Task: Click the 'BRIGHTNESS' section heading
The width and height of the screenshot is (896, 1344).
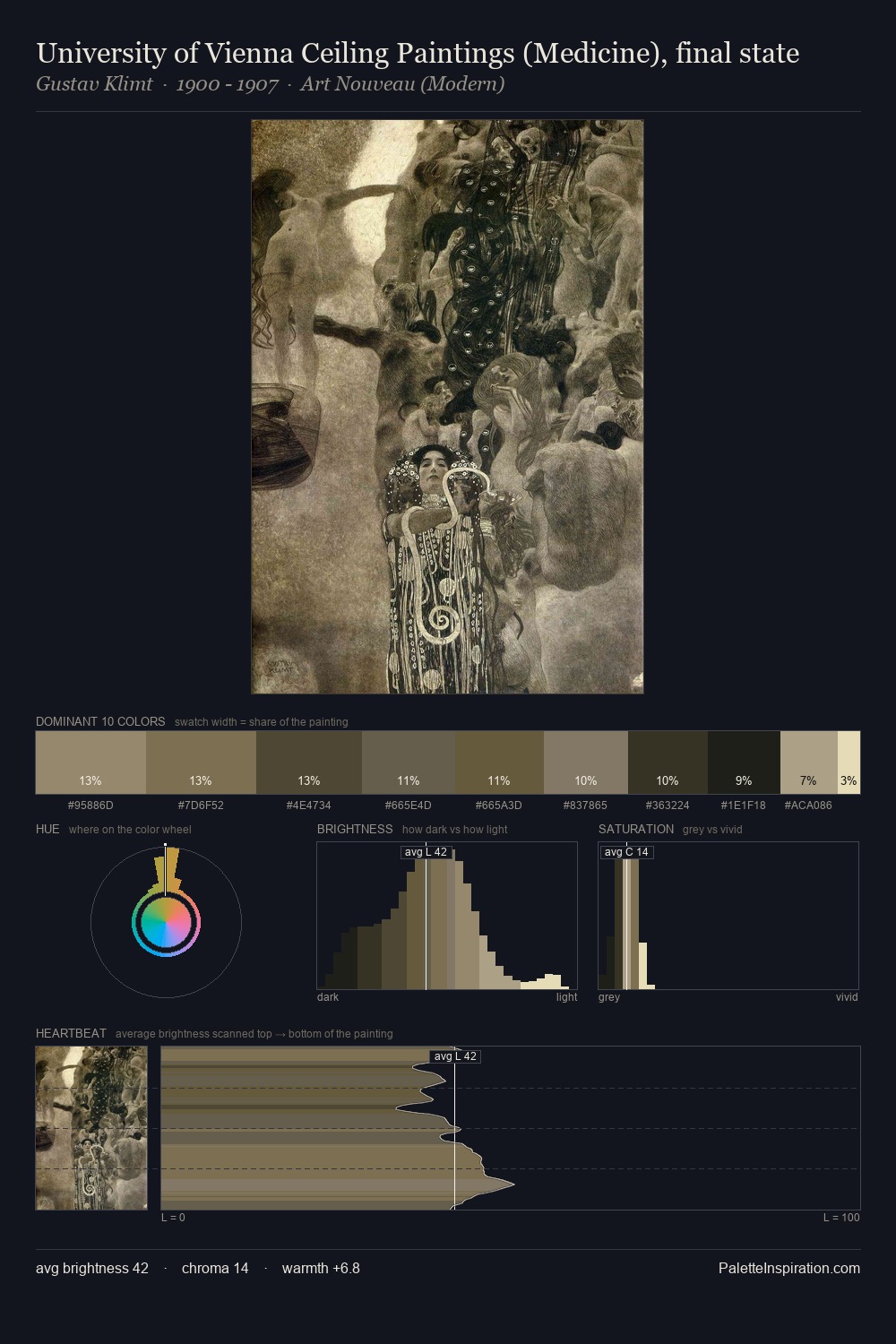Action: tap(355, 829)
